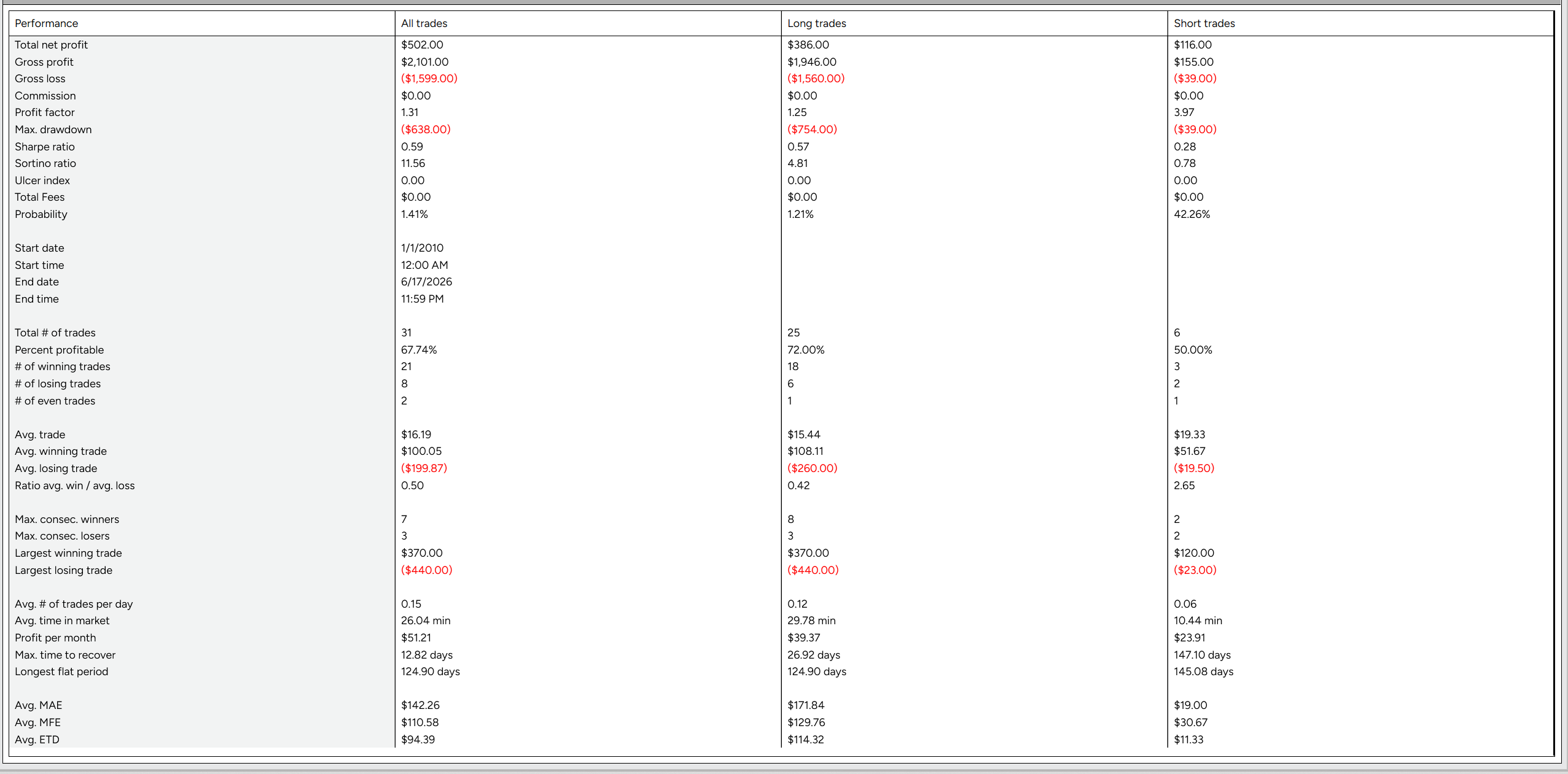Click the "Sortino ratio" row label
This screenshot has height=774, width=1568.
pyautogui.click(x=45, y=163)
